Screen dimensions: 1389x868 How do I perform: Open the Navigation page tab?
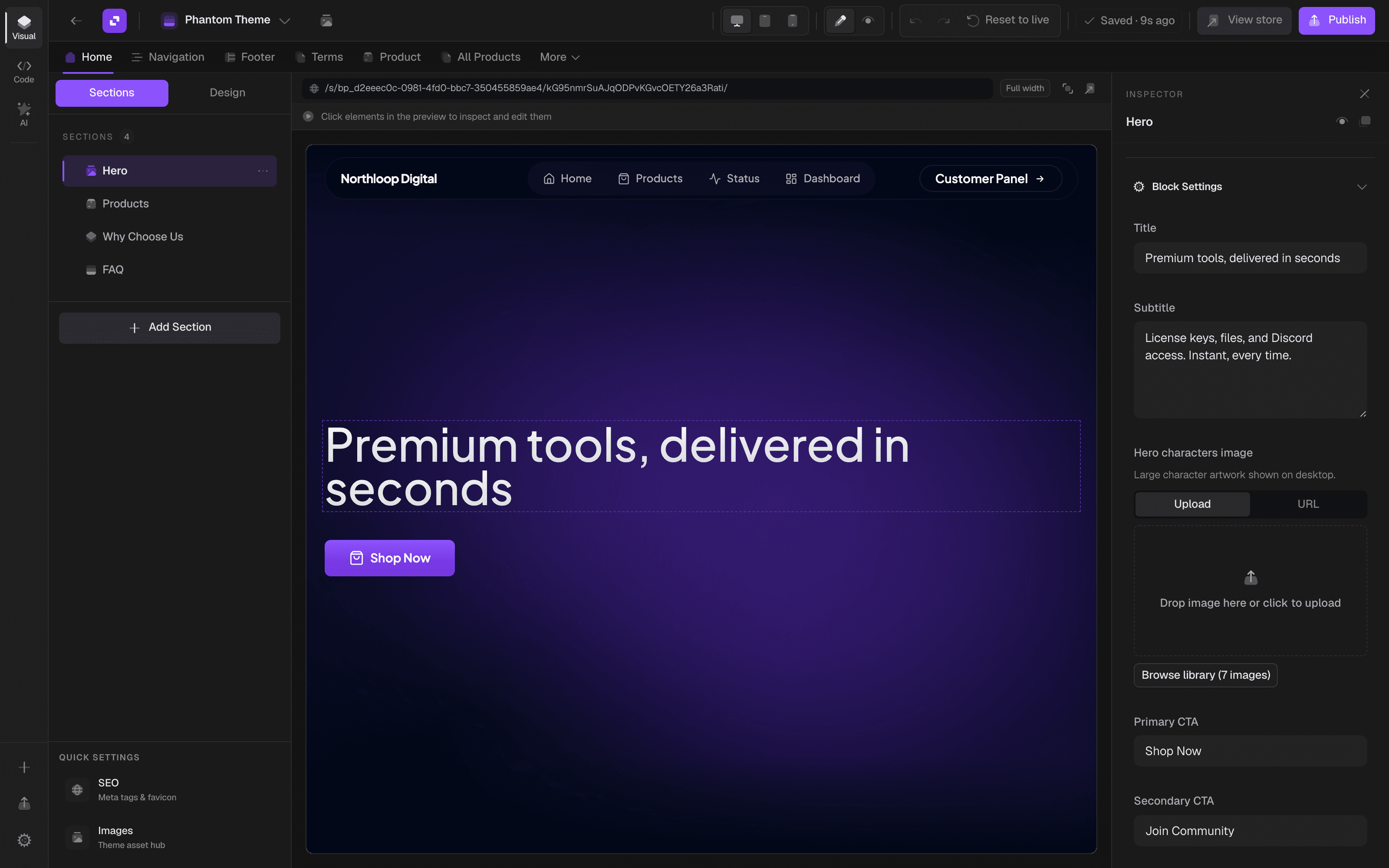168,57
